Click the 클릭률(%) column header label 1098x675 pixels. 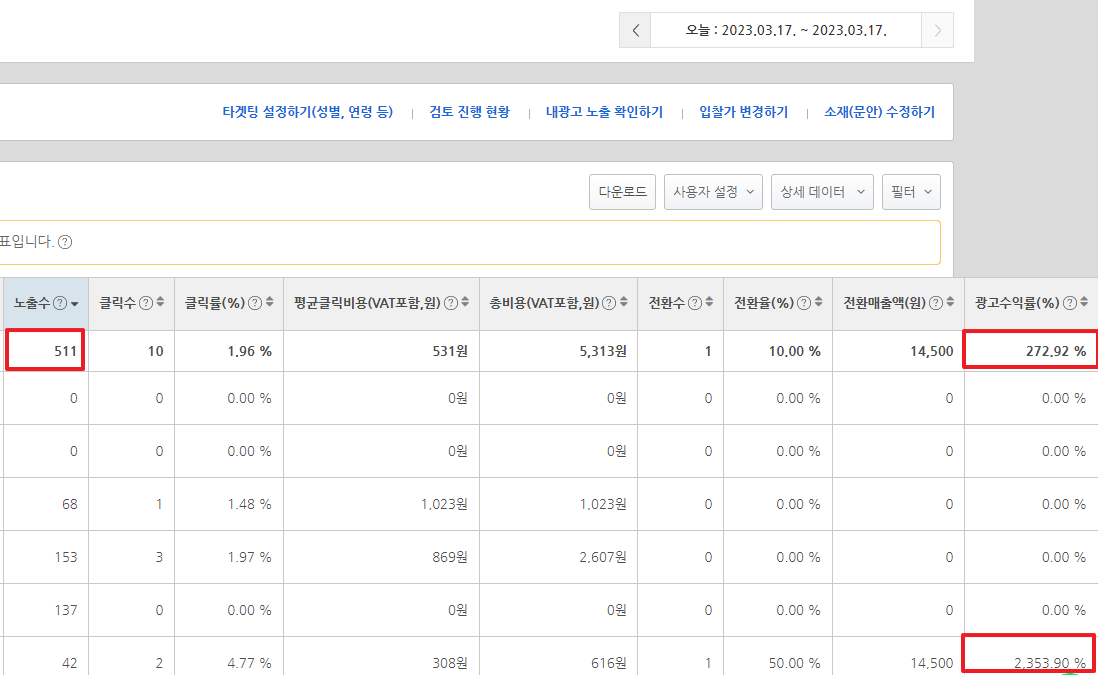pyautogui.click(x=215, y=303)
